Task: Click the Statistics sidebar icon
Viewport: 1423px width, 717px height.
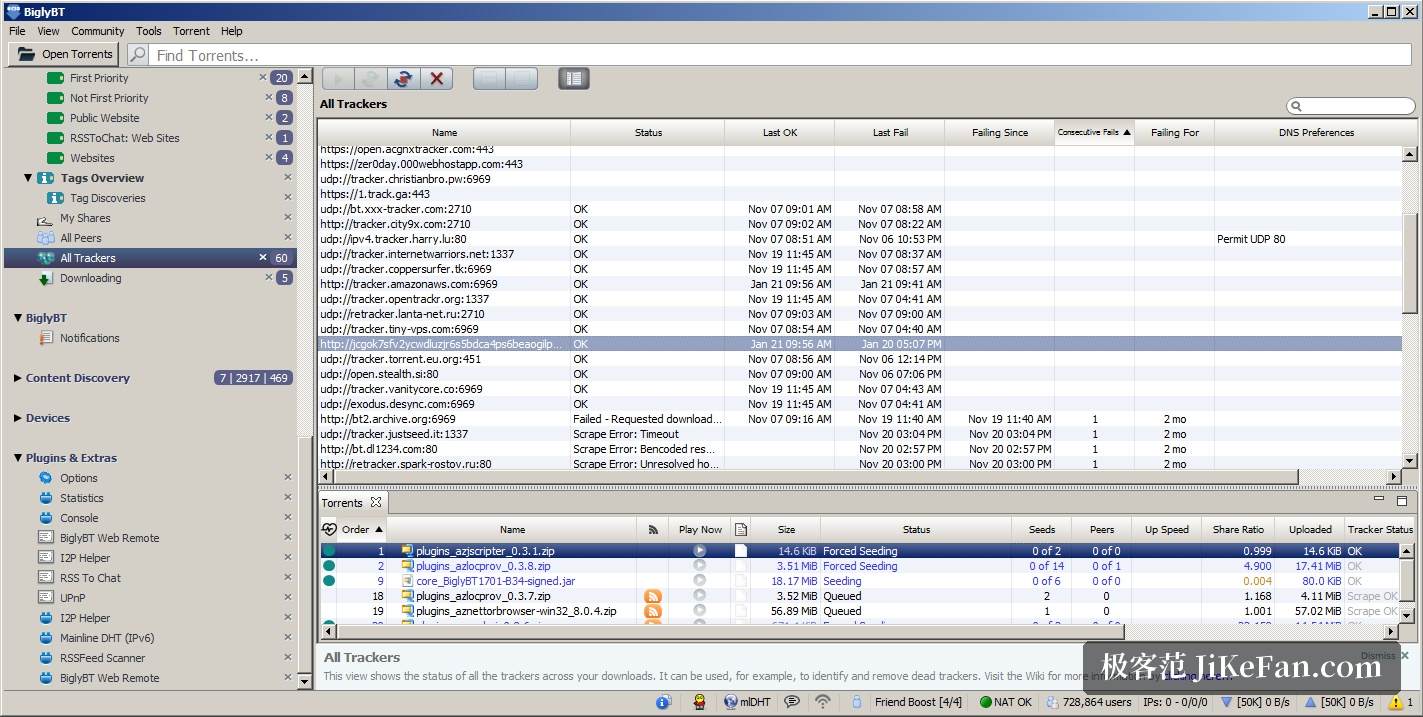Action: tap(45, 498)
